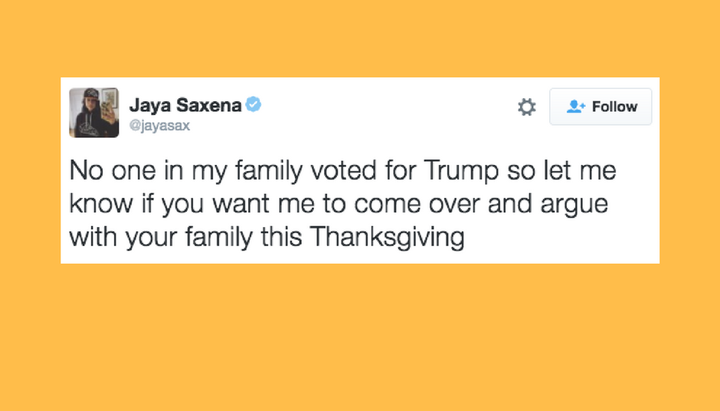This screenshot has width=720, height=411.
Task: Click the word argue in the tweet
Action: [574, 205]
